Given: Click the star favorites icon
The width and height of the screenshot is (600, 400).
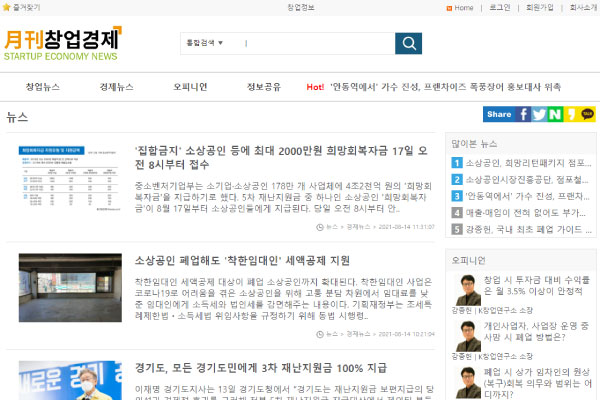Looking at the screenshot, I should [x=6, y=7].
